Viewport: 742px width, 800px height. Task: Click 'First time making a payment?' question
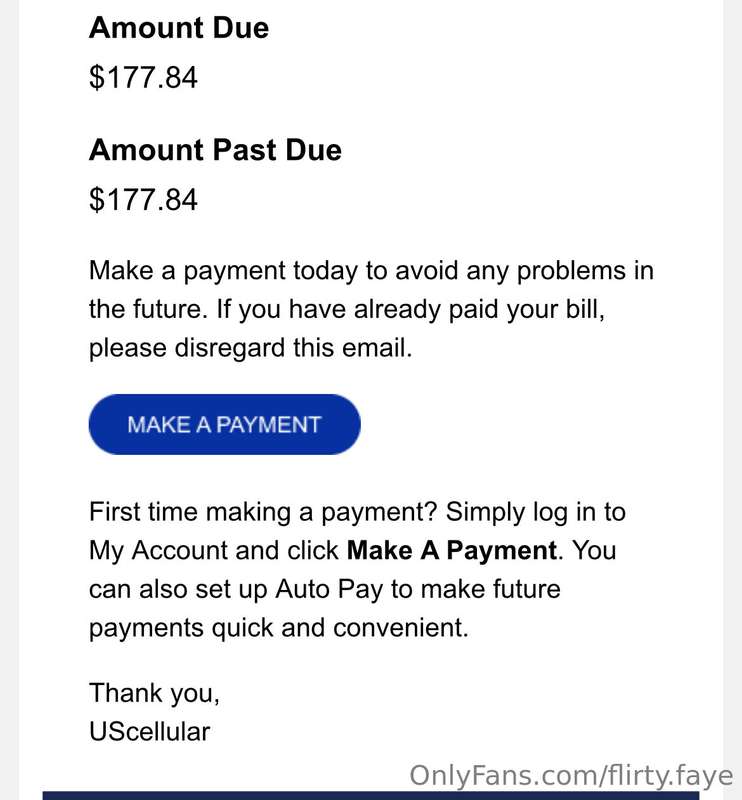pyautogui.click(x=263, y=512)
